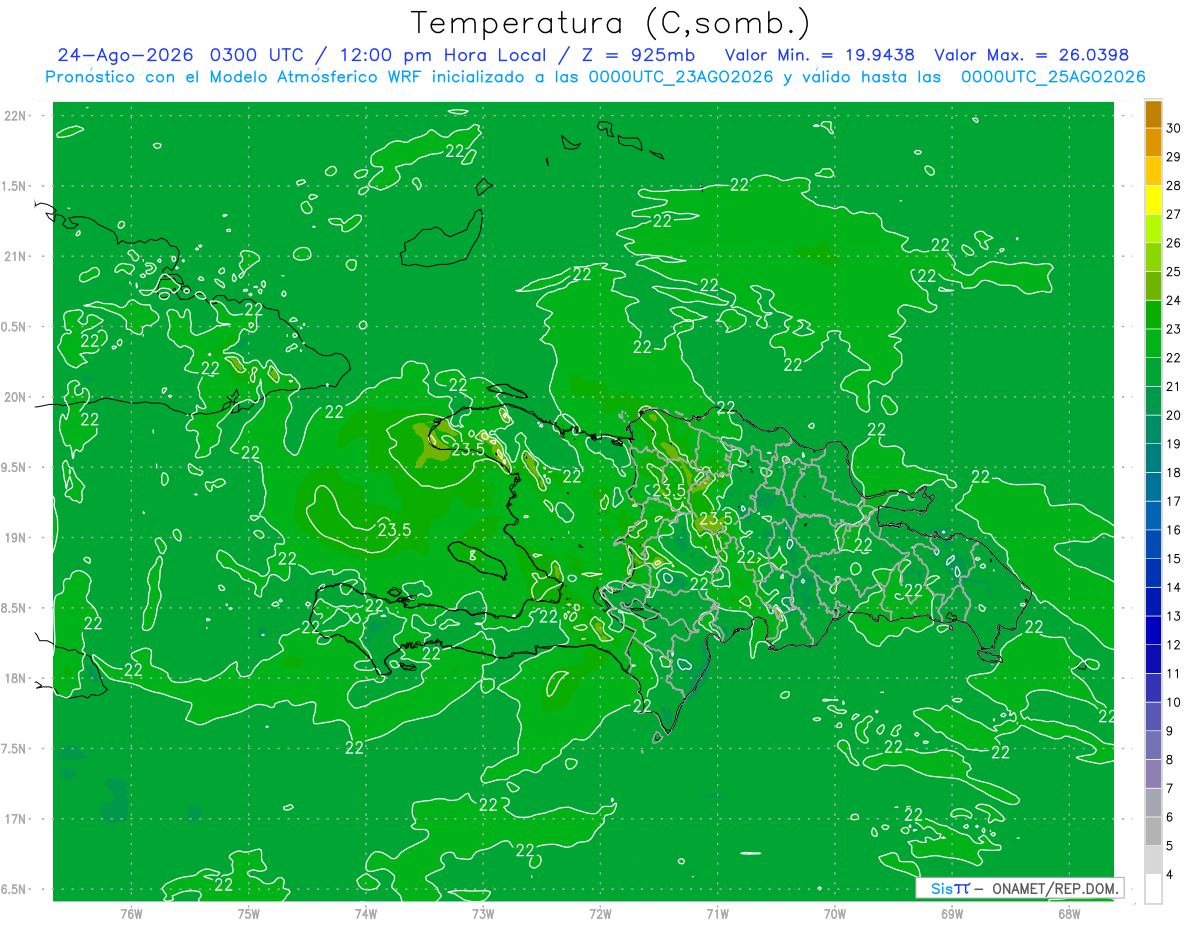Viewport: 1200px width, 927px height.
Task: Click the "18N" latitude axis label
Action: click(17, 678)
